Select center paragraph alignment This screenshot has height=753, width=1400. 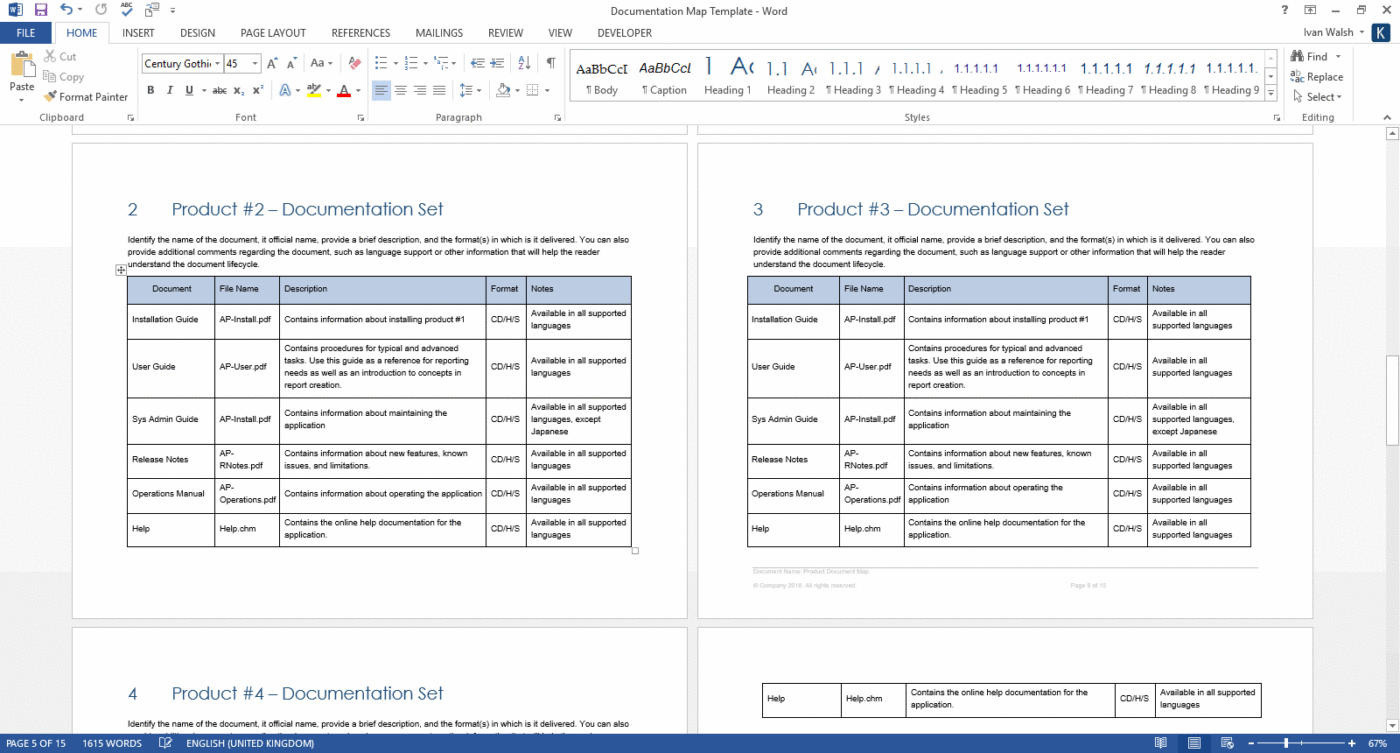point(401,90)
